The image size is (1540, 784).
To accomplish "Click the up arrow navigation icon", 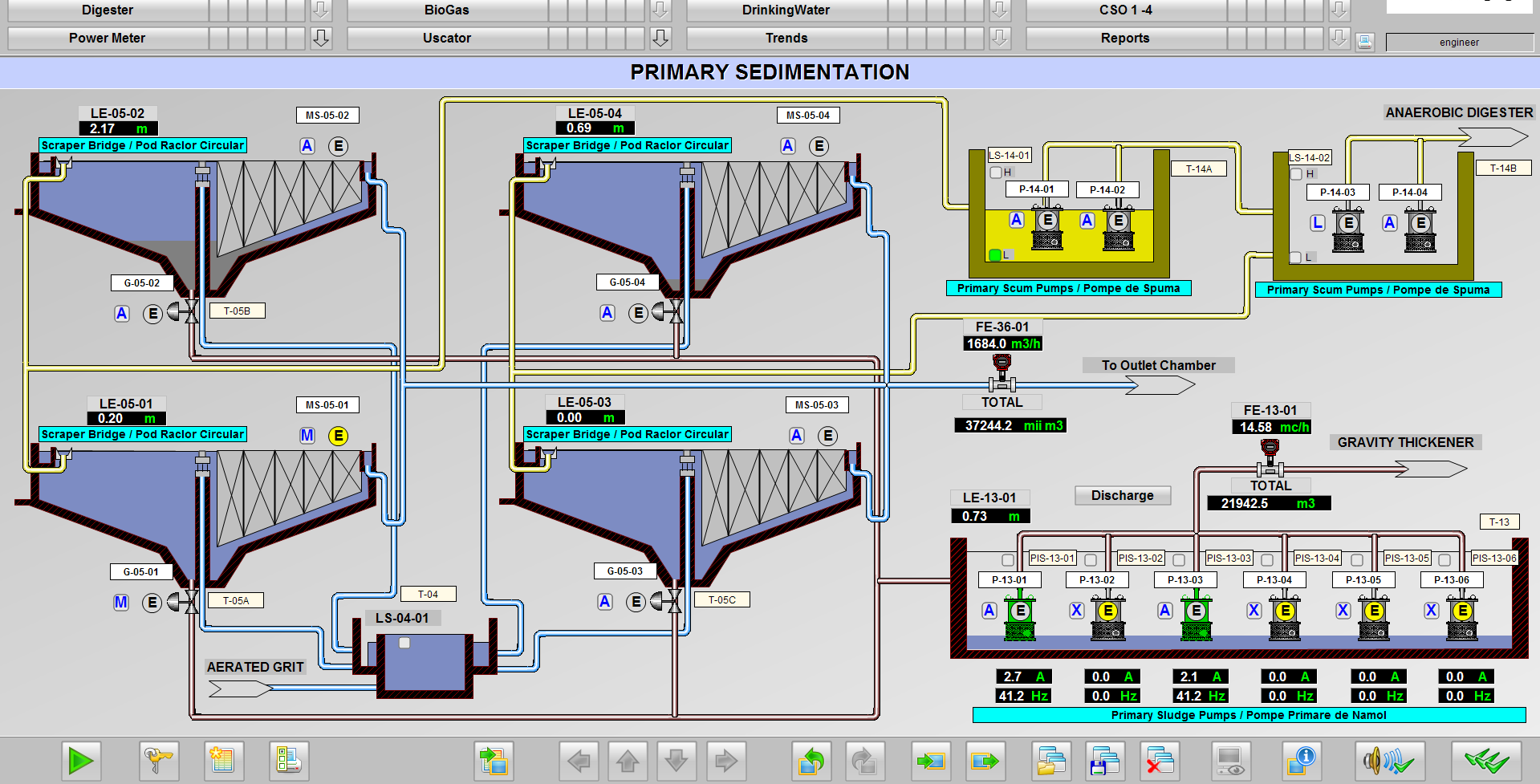I will click(x=628, y=760).
